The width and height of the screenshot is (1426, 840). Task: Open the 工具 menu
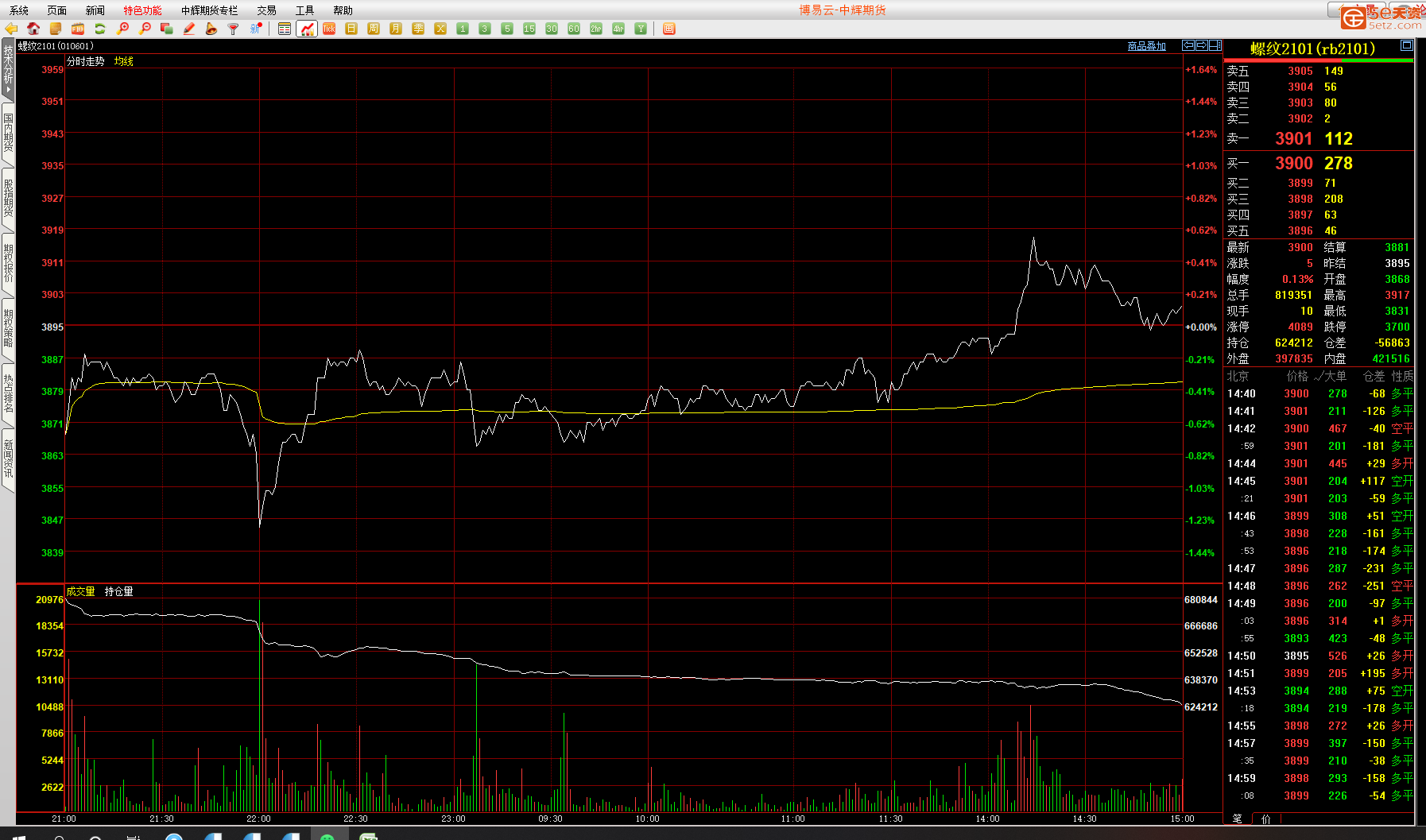pyautogui.click(x=305, y=10)
